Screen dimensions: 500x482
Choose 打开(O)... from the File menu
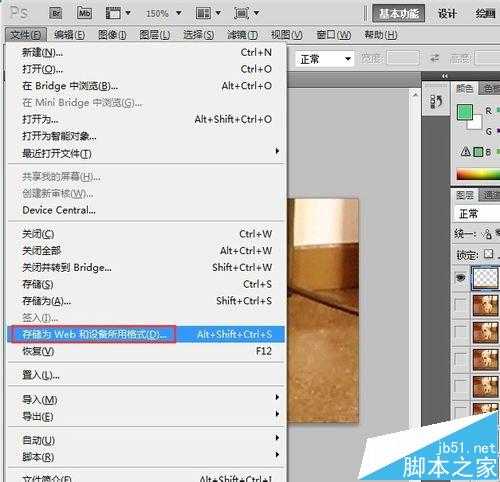point(146,69)
